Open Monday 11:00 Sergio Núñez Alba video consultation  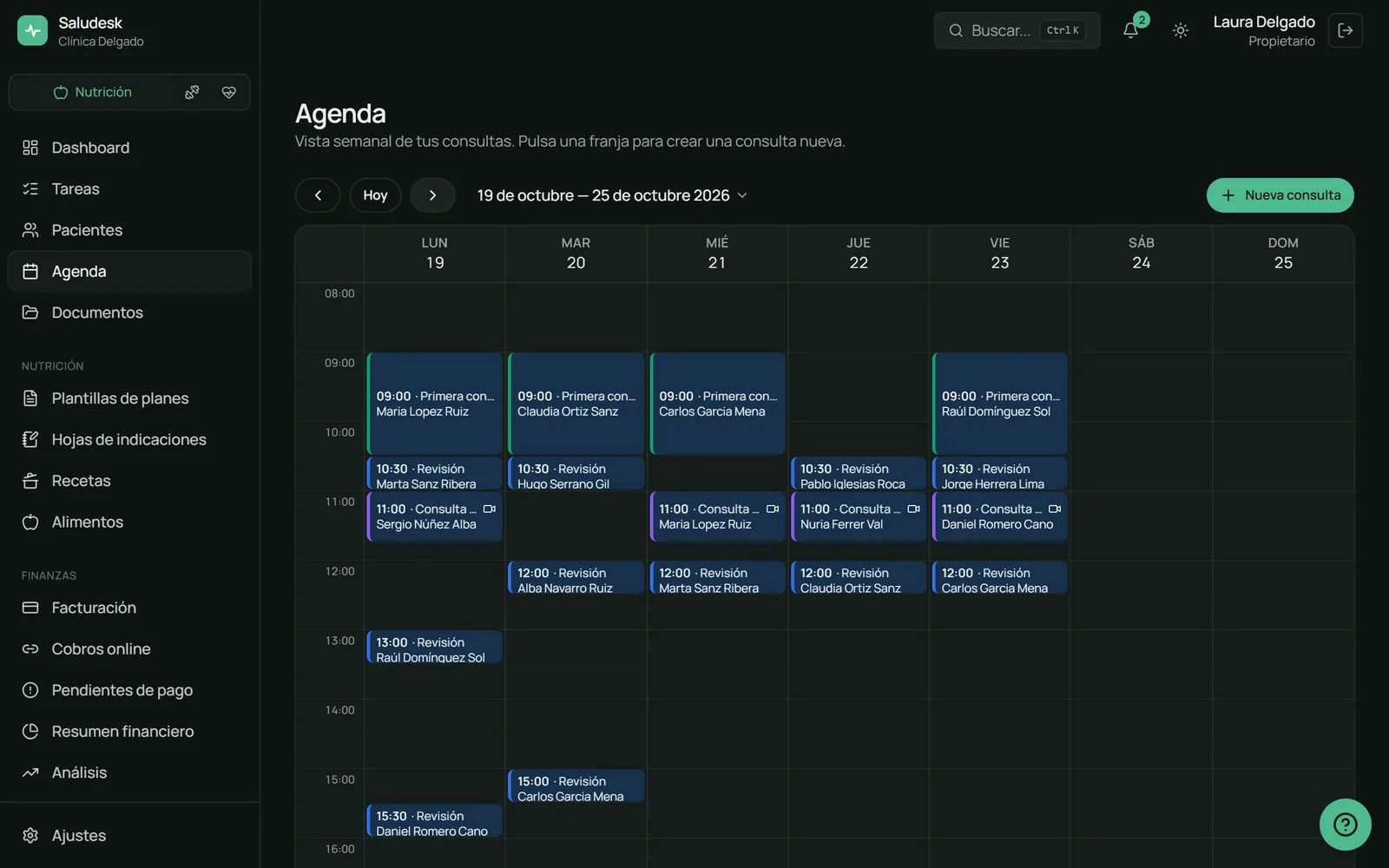point(434,516)
